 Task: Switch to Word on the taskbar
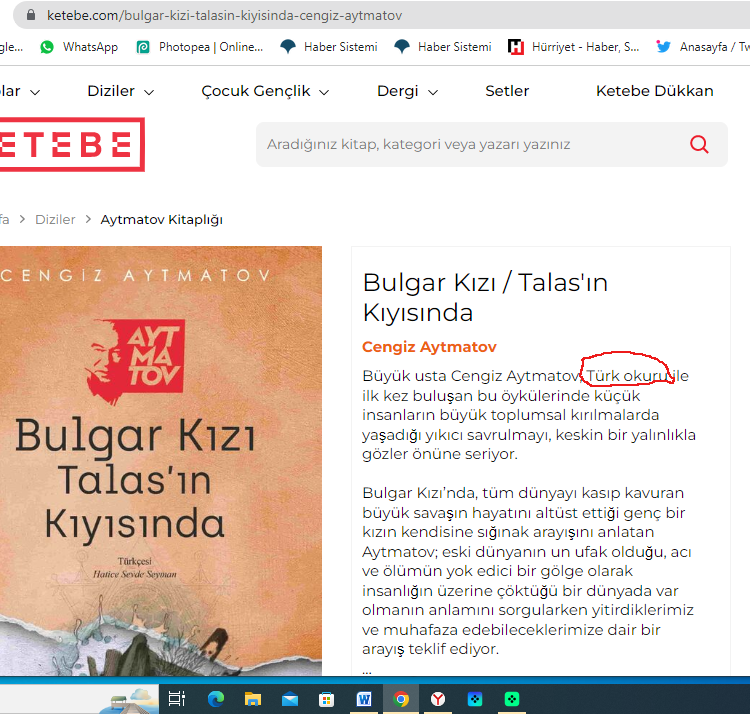[364, 700]
